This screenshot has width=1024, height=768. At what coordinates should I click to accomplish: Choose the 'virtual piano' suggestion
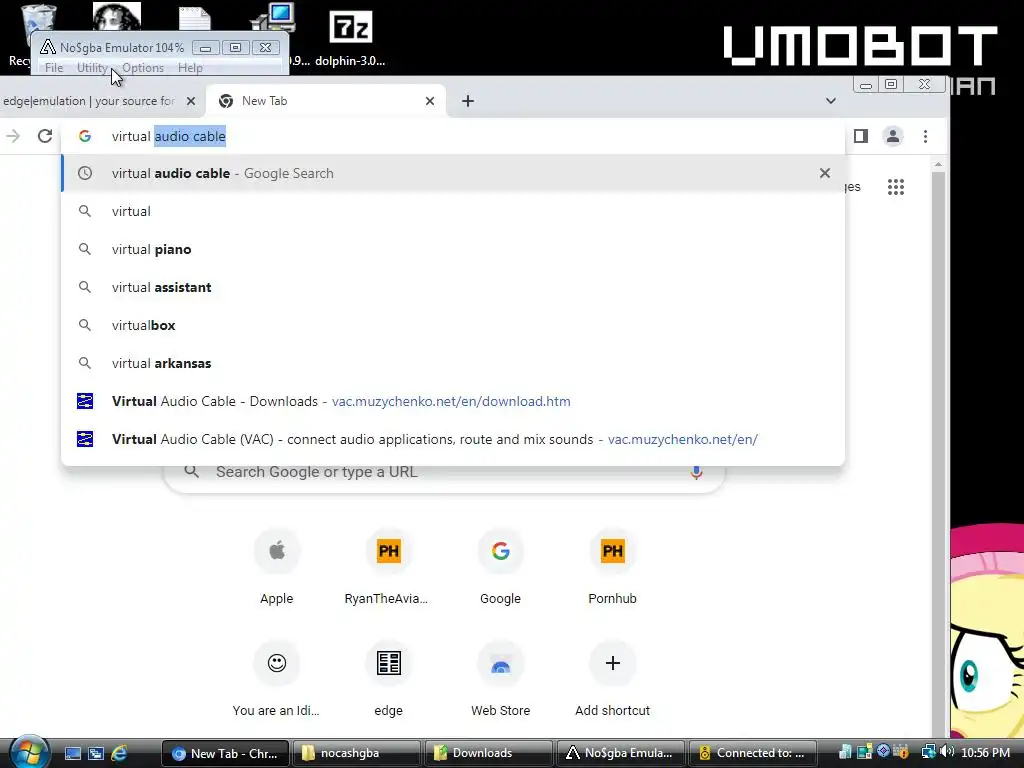pos(453,249)
